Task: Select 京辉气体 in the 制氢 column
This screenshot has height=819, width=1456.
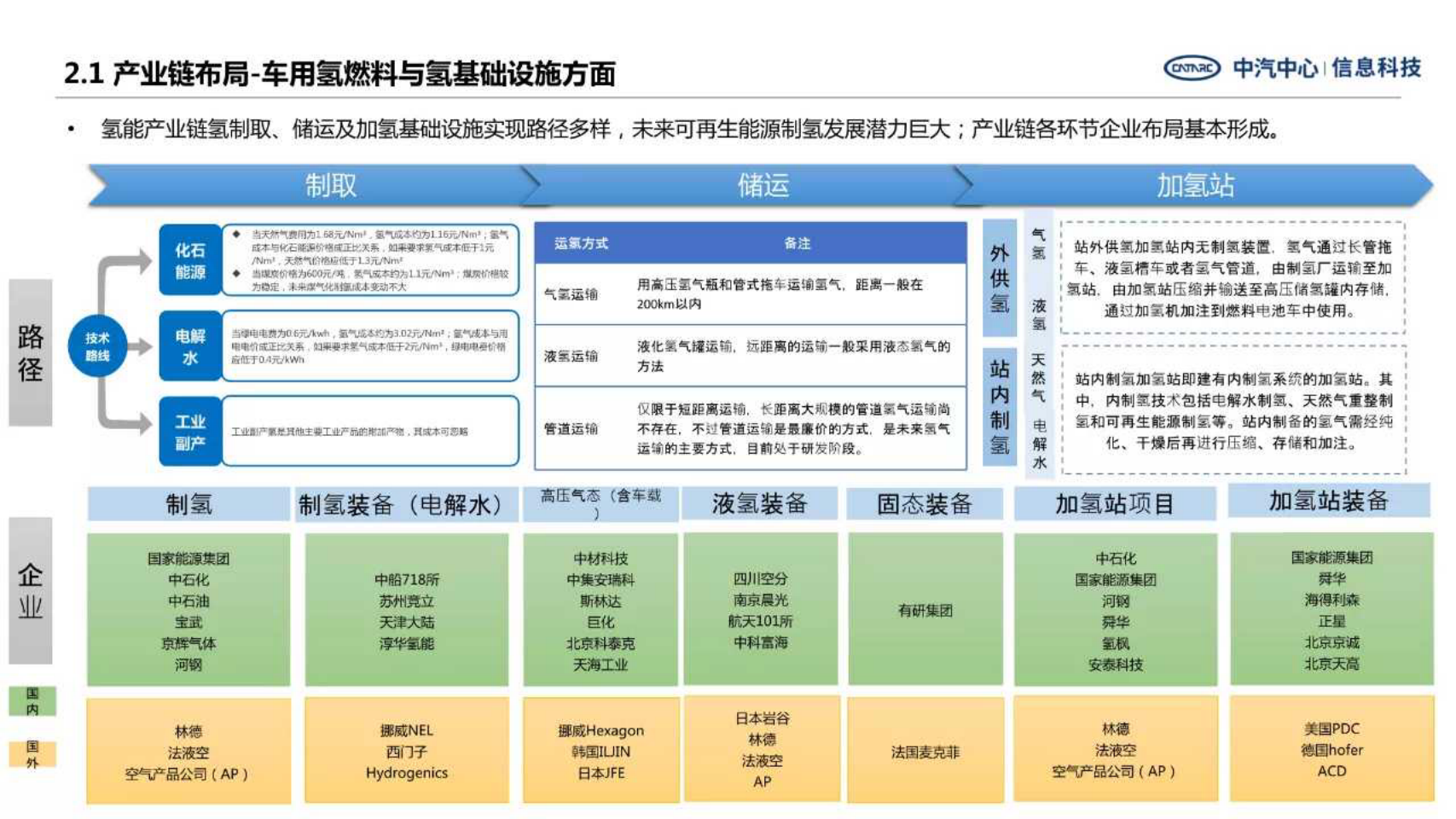Action: 189,643
